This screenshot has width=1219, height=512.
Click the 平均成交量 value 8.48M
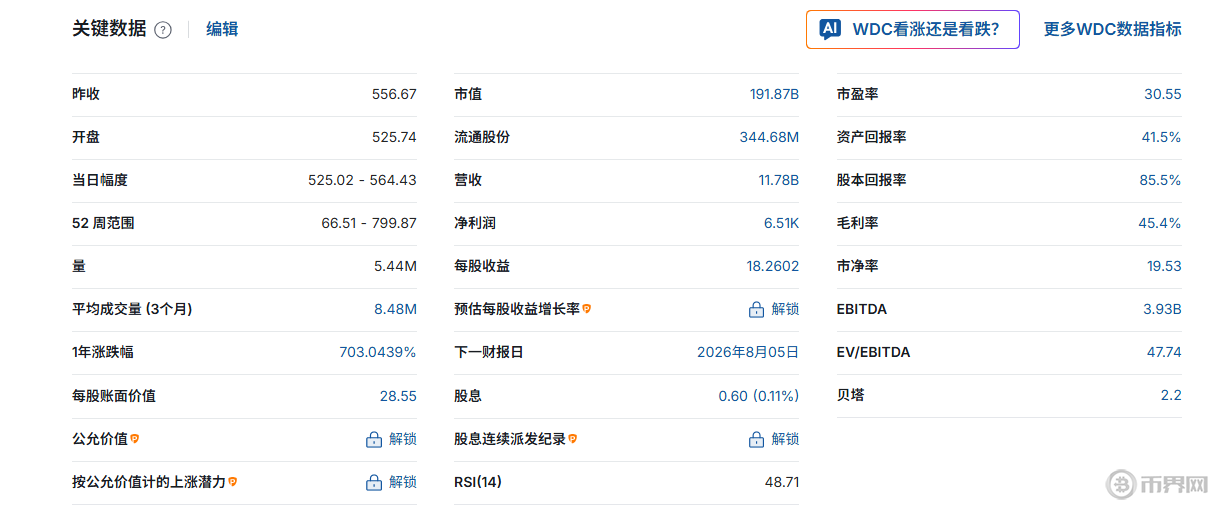click(x=395, y=309)
